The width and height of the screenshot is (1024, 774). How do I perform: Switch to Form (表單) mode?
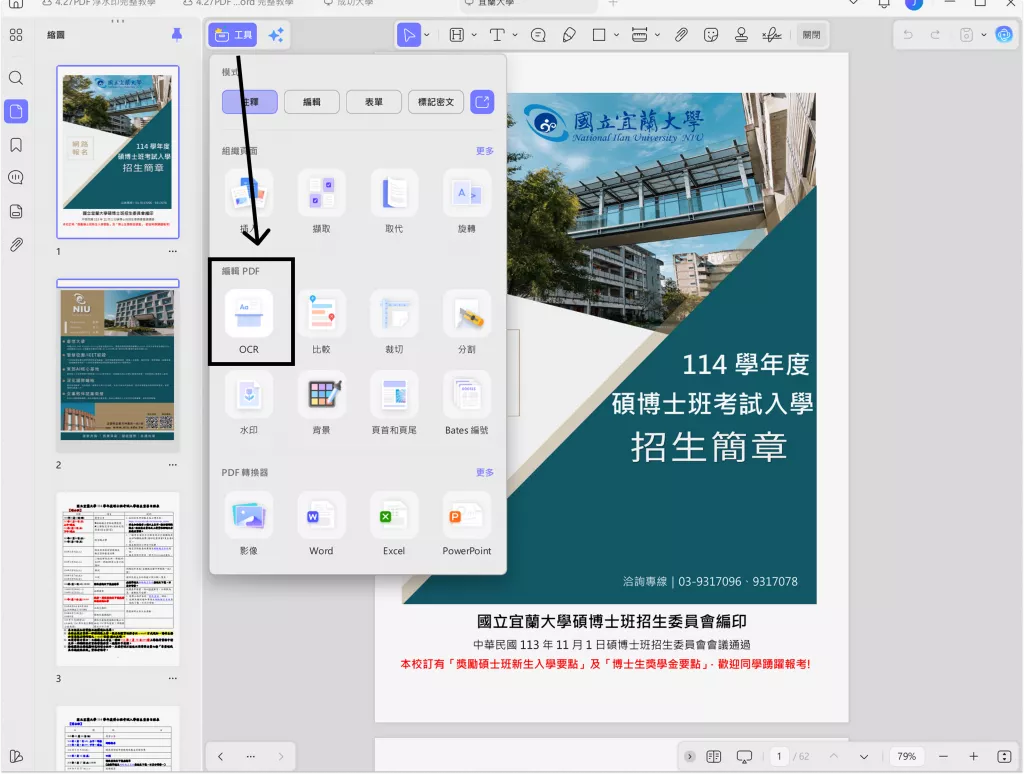pyautogui.click(x=374, y=102)
